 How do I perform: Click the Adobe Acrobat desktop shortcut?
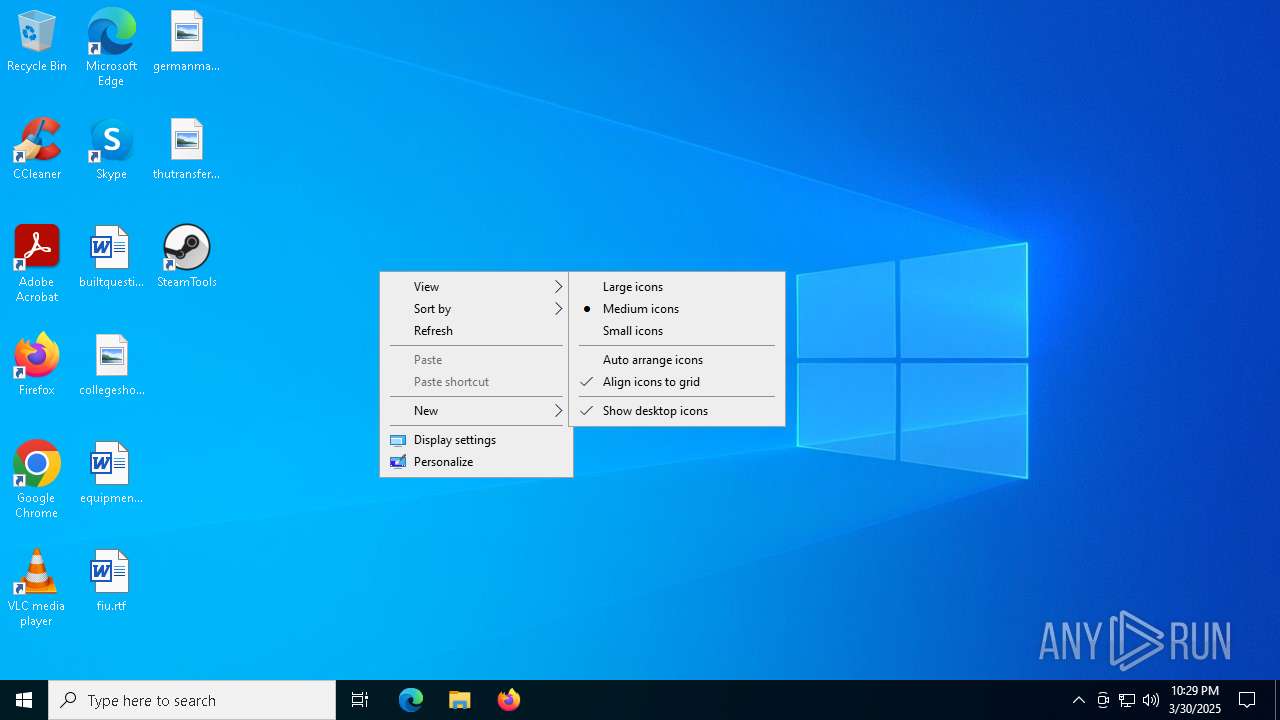pyautogui.click(x=37, y=264)
